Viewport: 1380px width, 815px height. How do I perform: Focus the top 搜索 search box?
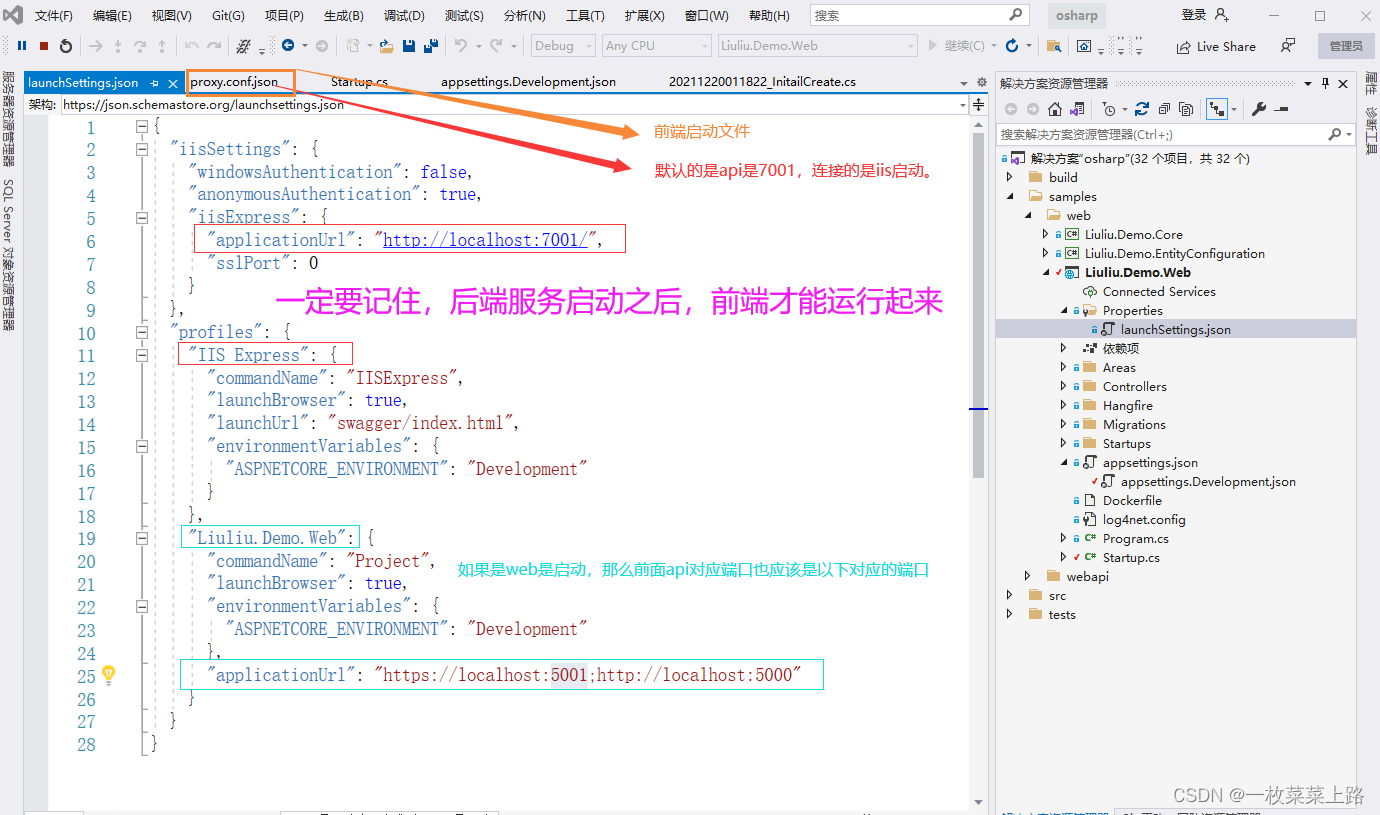click(919, 15)
